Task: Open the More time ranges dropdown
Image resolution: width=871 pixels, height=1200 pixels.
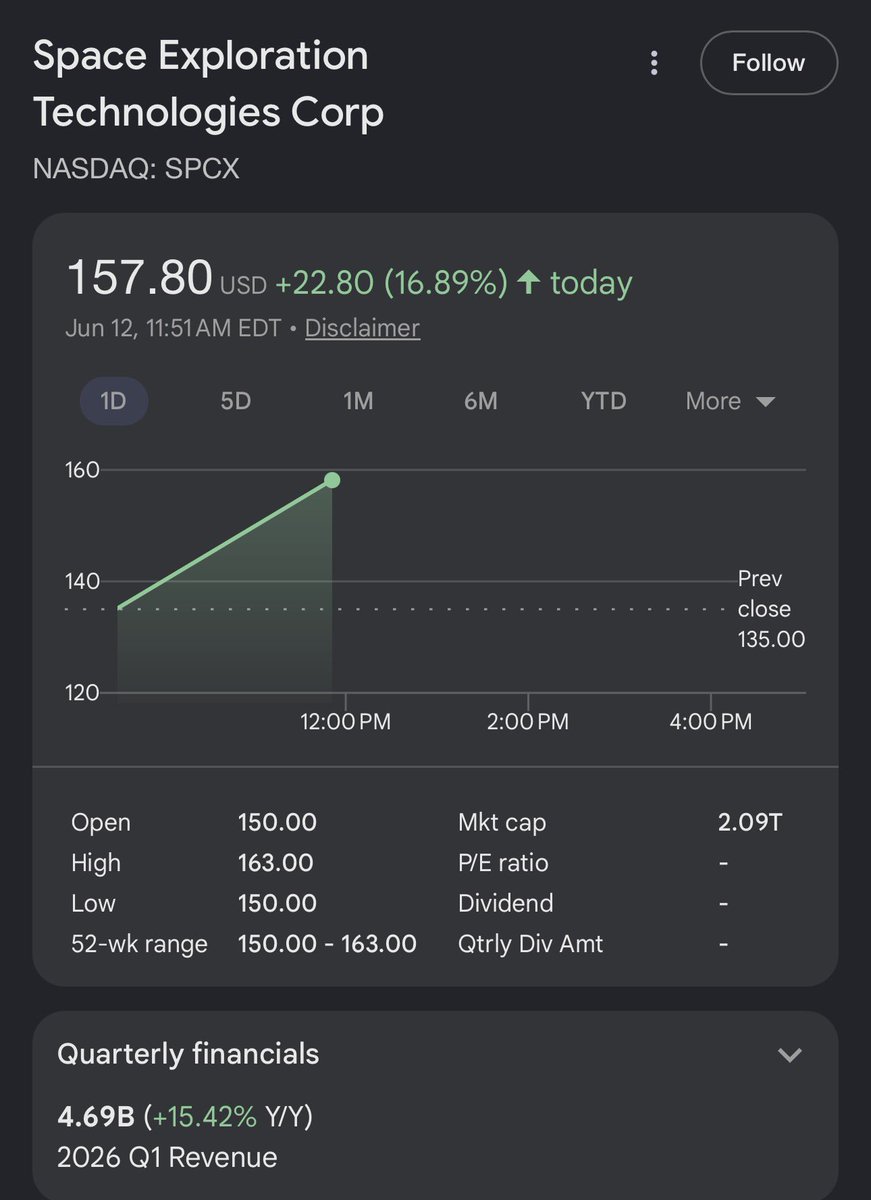Action: pyautogui.click(x=730, y=401)
